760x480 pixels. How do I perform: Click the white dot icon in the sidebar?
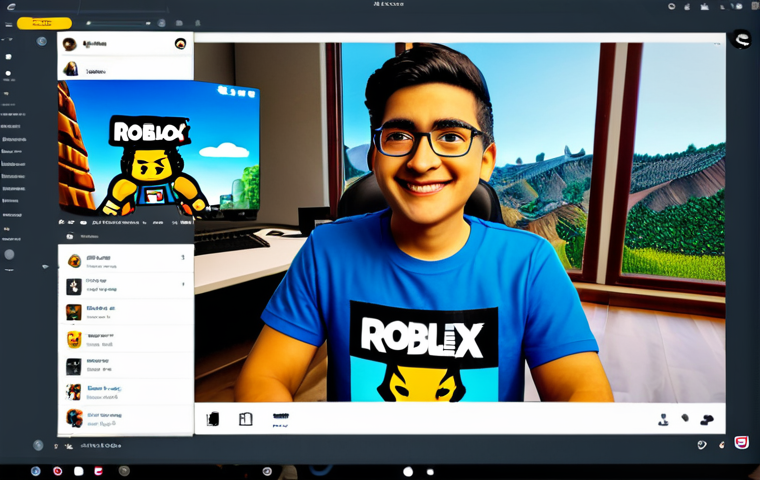coord(8,74)
